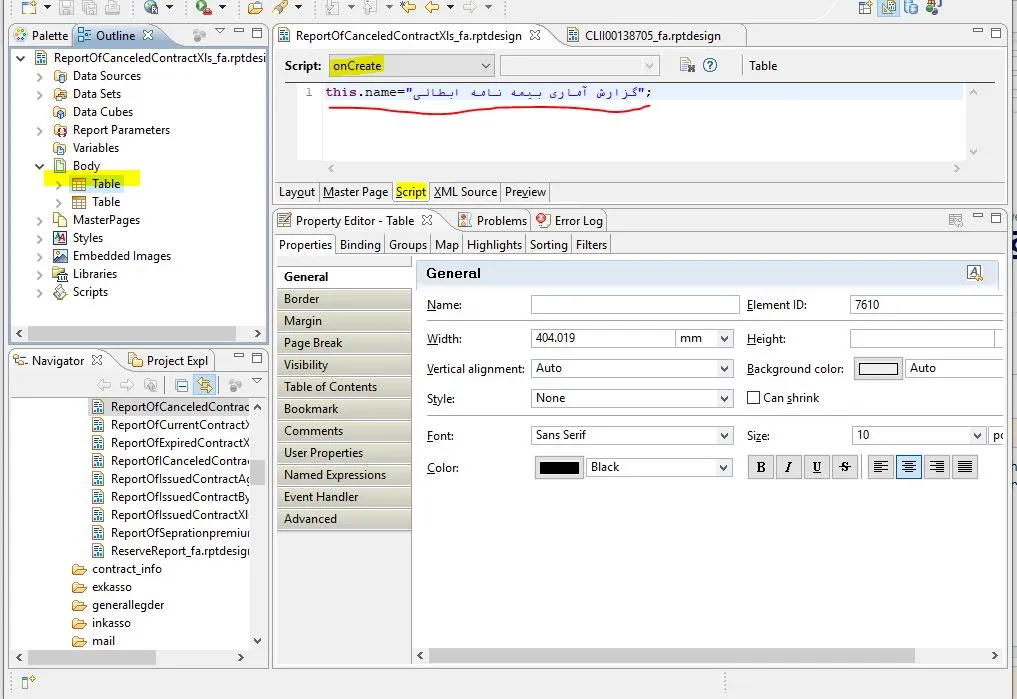Set text alignment to right

click(937, 467)
